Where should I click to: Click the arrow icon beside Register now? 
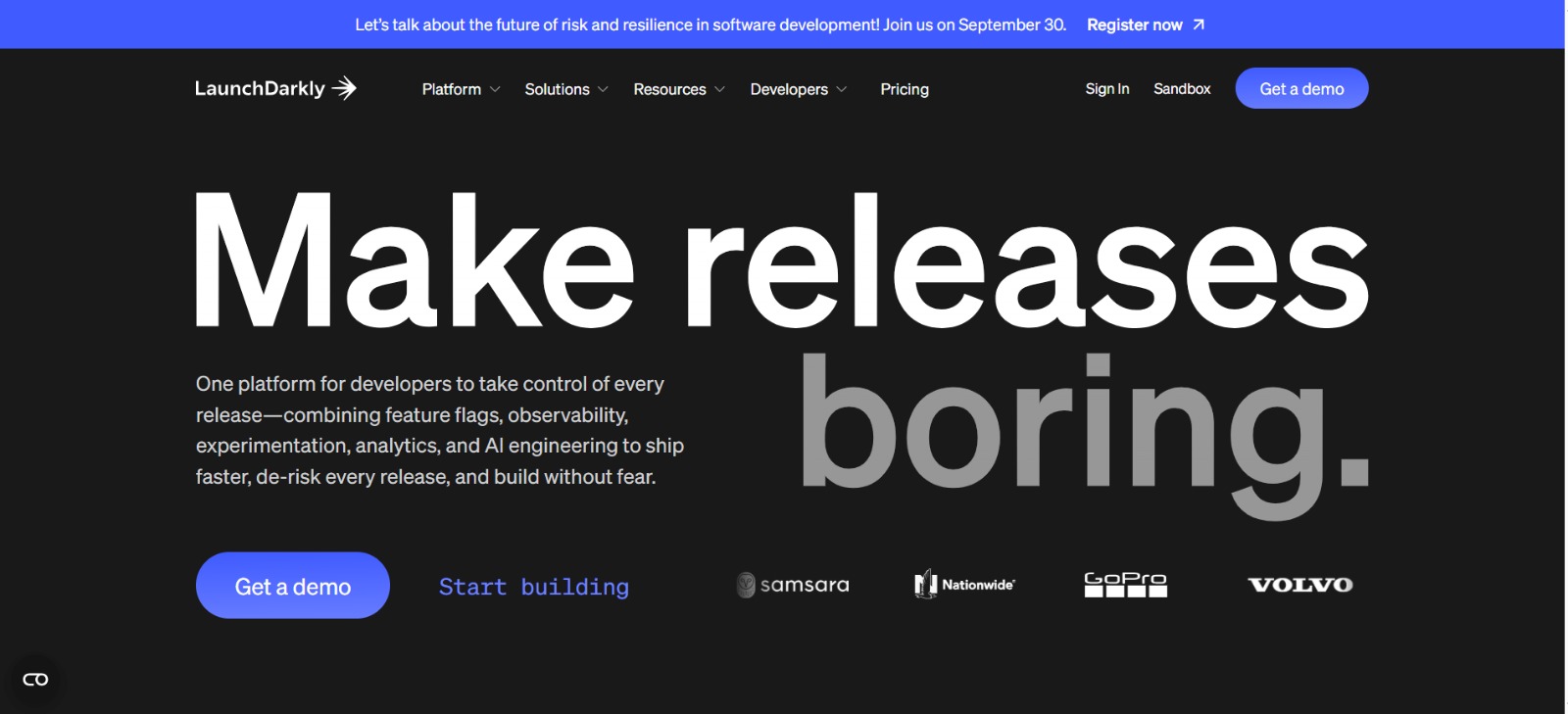(1198, 24)
